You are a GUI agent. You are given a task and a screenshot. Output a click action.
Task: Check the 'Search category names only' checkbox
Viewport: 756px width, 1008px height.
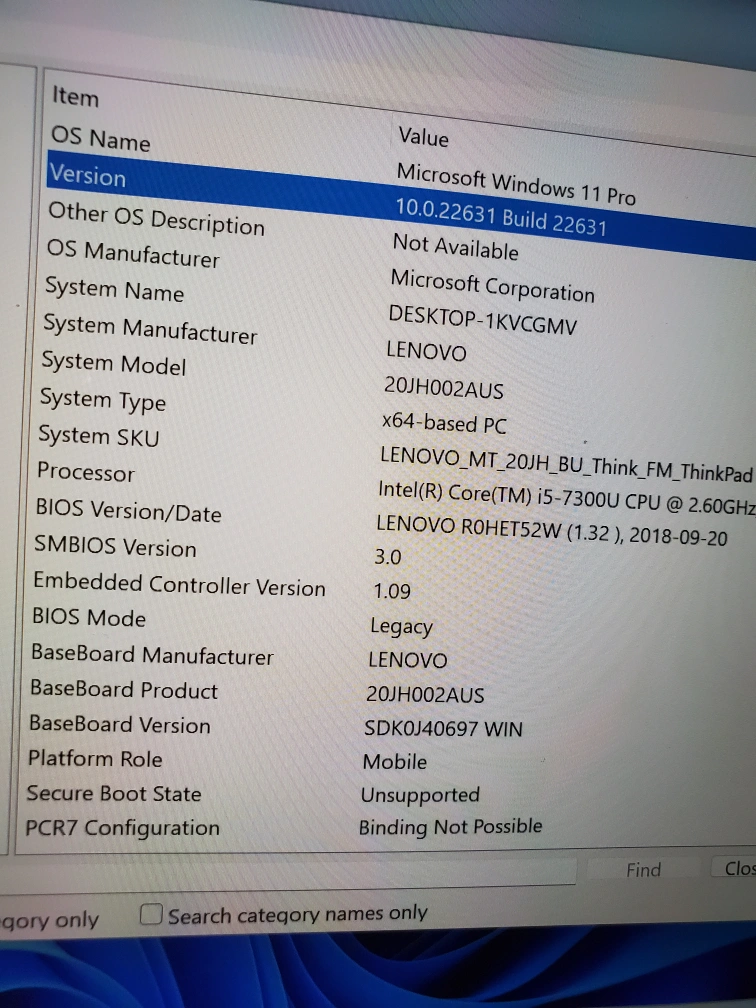151,914
